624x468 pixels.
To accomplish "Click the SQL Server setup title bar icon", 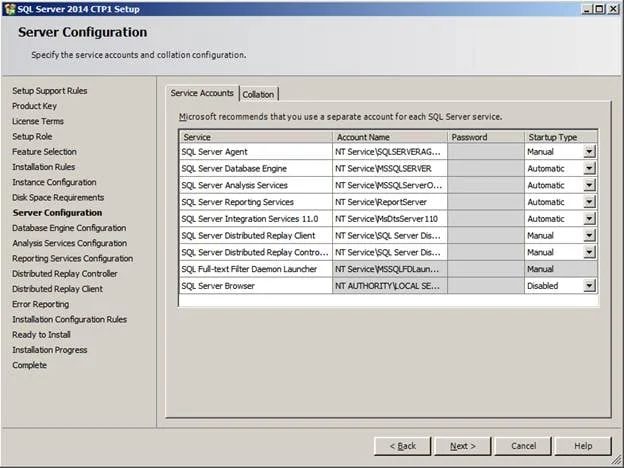I will (10, 9).
